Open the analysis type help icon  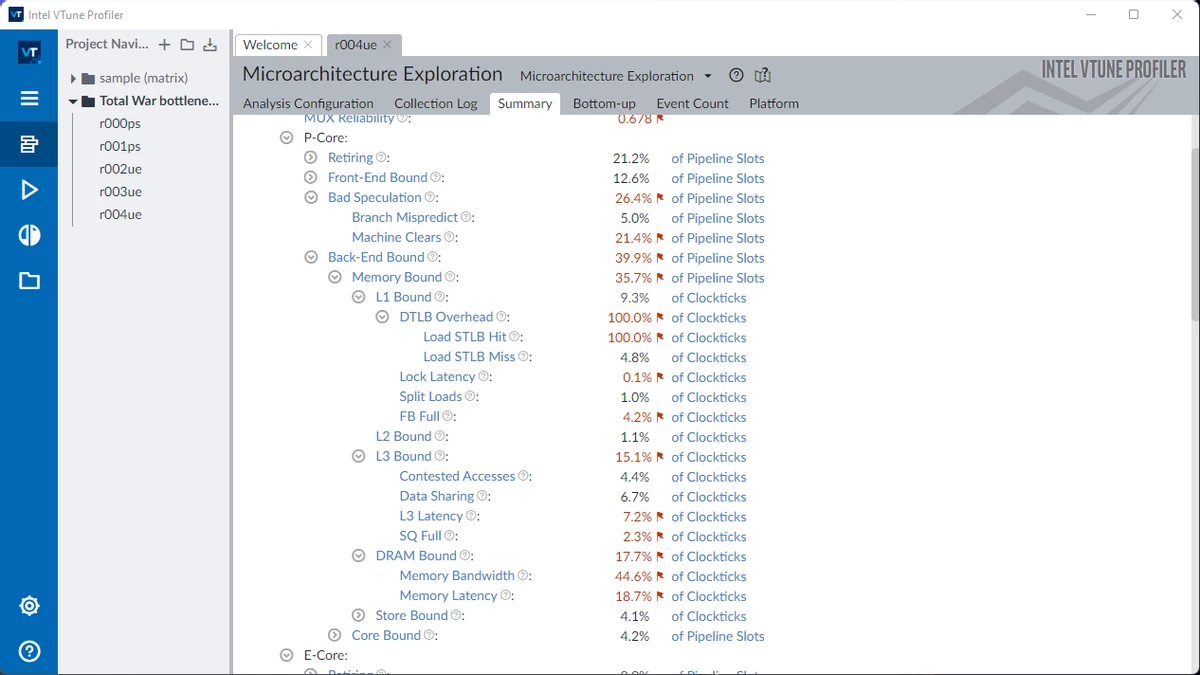[737, 76]
